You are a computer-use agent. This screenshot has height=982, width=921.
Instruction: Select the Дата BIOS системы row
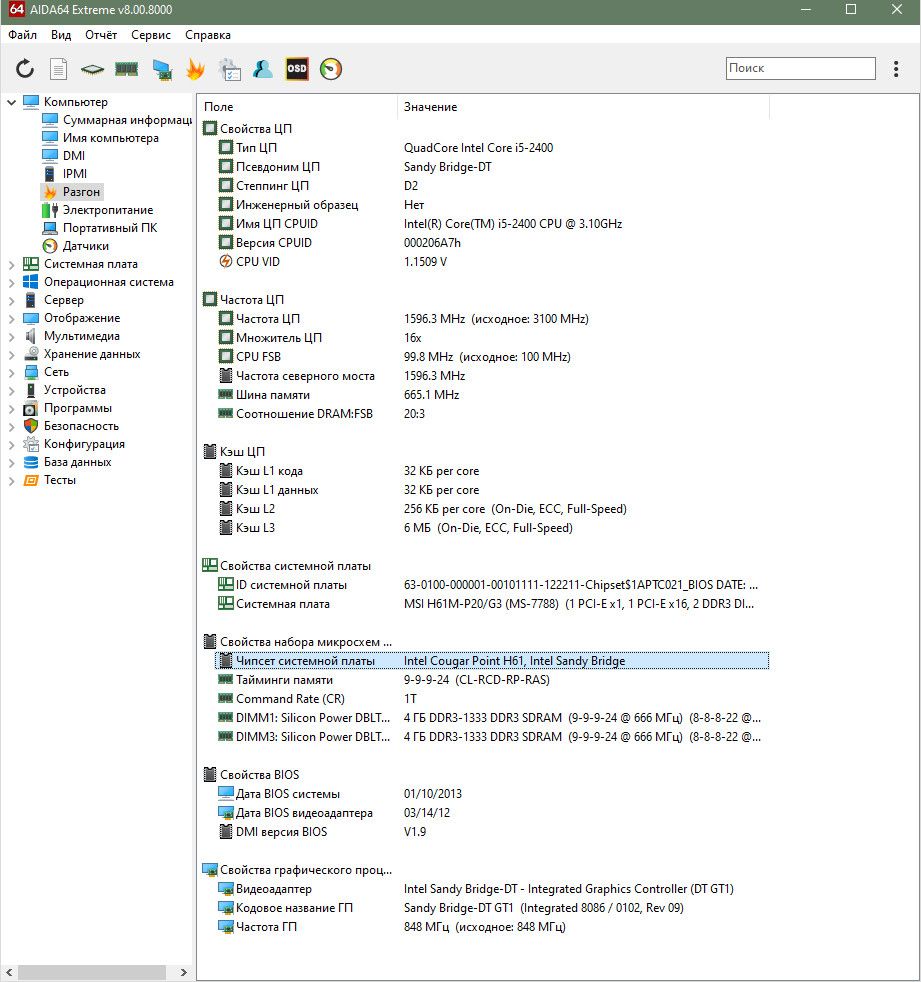coord(492,794)
